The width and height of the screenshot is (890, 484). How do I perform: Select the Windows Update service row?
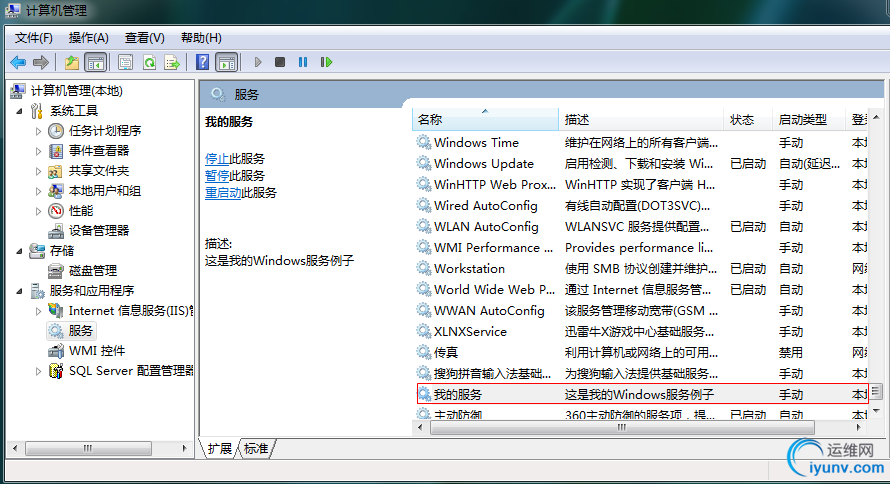(x=641, y=163)
